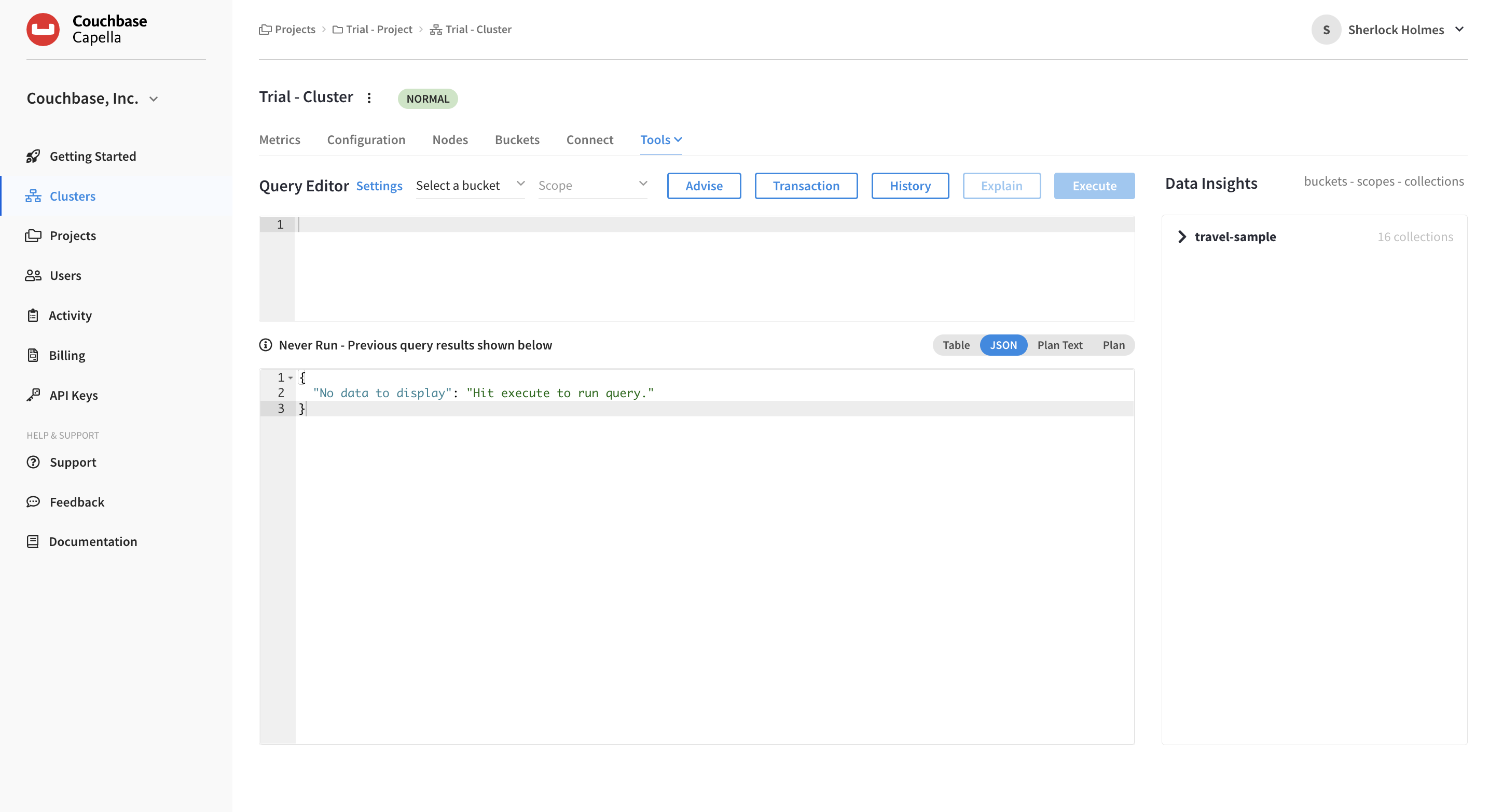1489x812 pixels.
Task: Open the Projects sidebar icon
Action: (x=34, y=235)
